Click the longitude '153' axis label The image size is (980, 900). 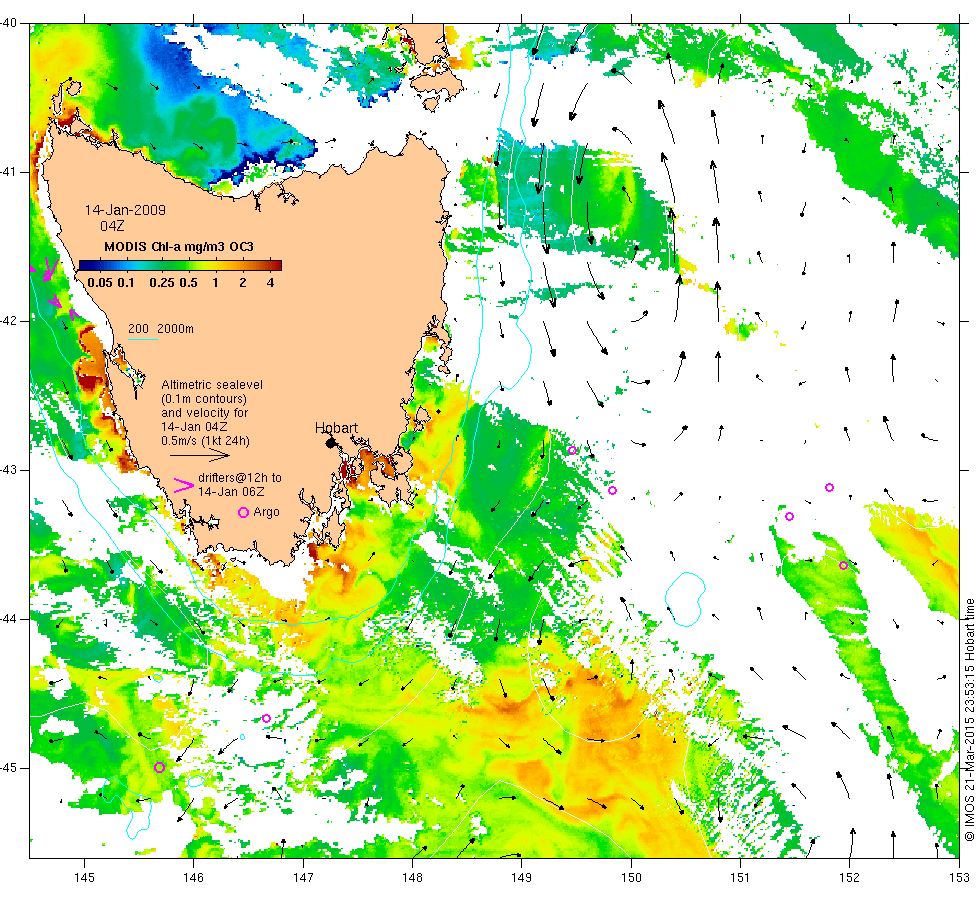coord(959,878)
